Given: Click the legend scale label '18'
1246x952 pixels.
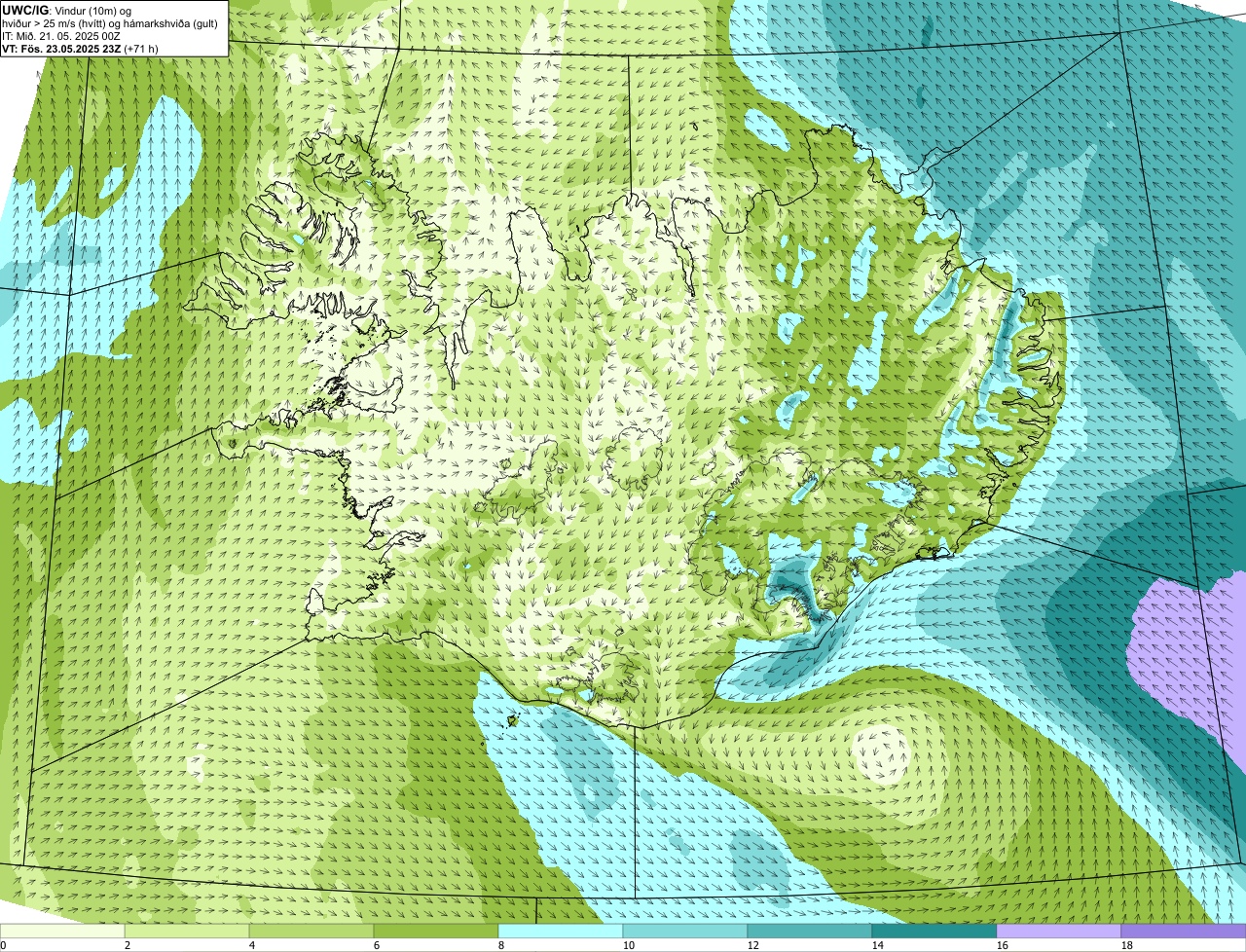Looking at the screenshot, I should point(1127,945).
